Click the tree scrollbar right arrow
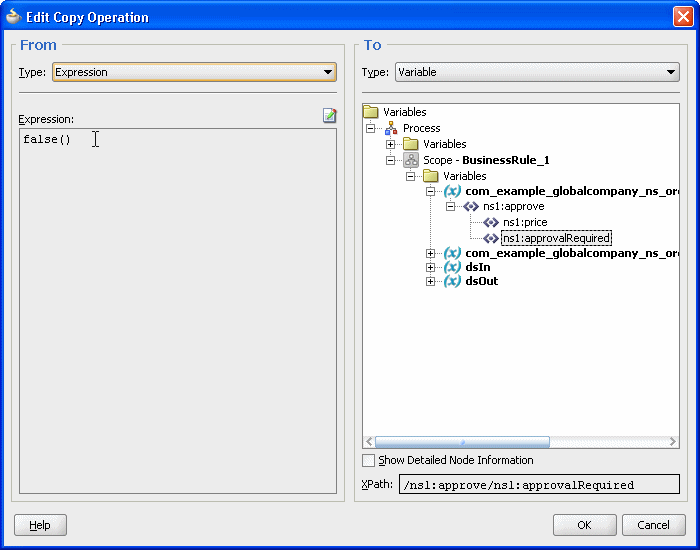Screen dimensions: 700x550 click(x=672, y=442)
